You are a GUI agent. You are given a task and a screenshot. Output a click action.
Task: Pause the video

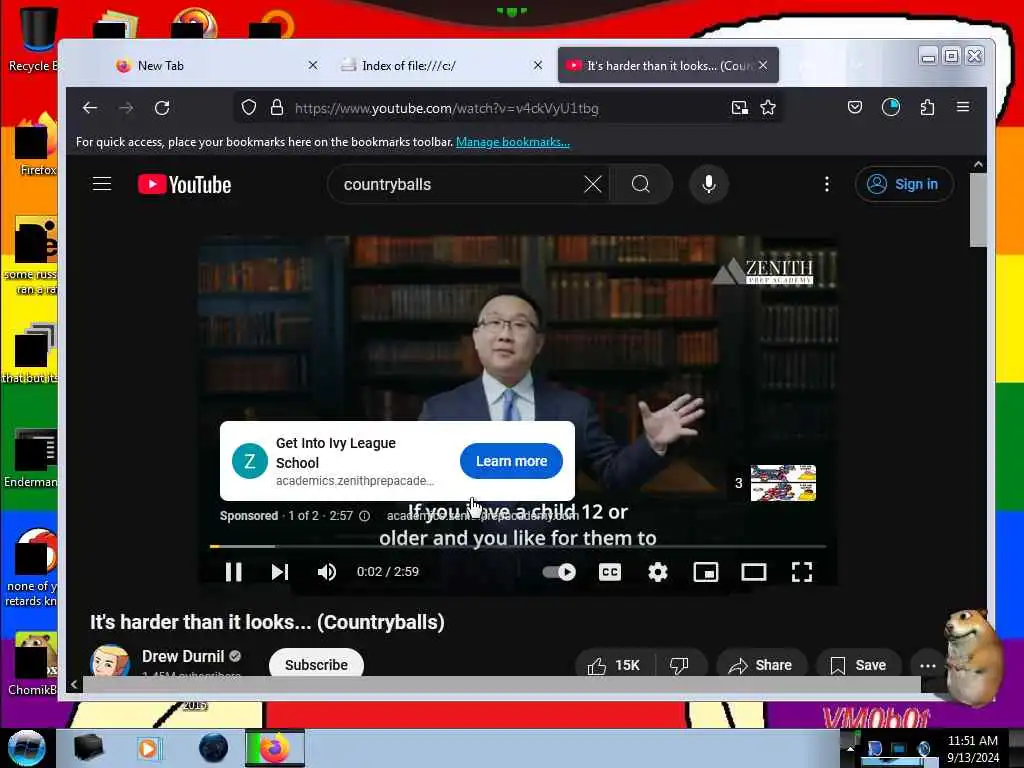[x=233, y=572]
